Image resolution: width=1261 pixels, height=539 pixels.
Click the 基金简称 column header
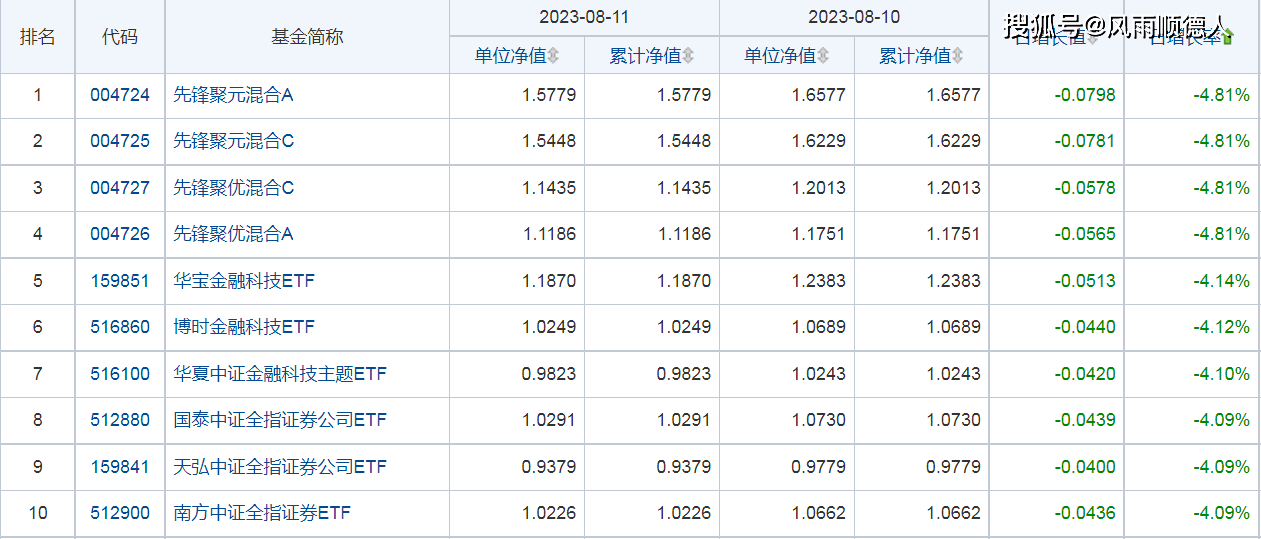tap(307, 37)
